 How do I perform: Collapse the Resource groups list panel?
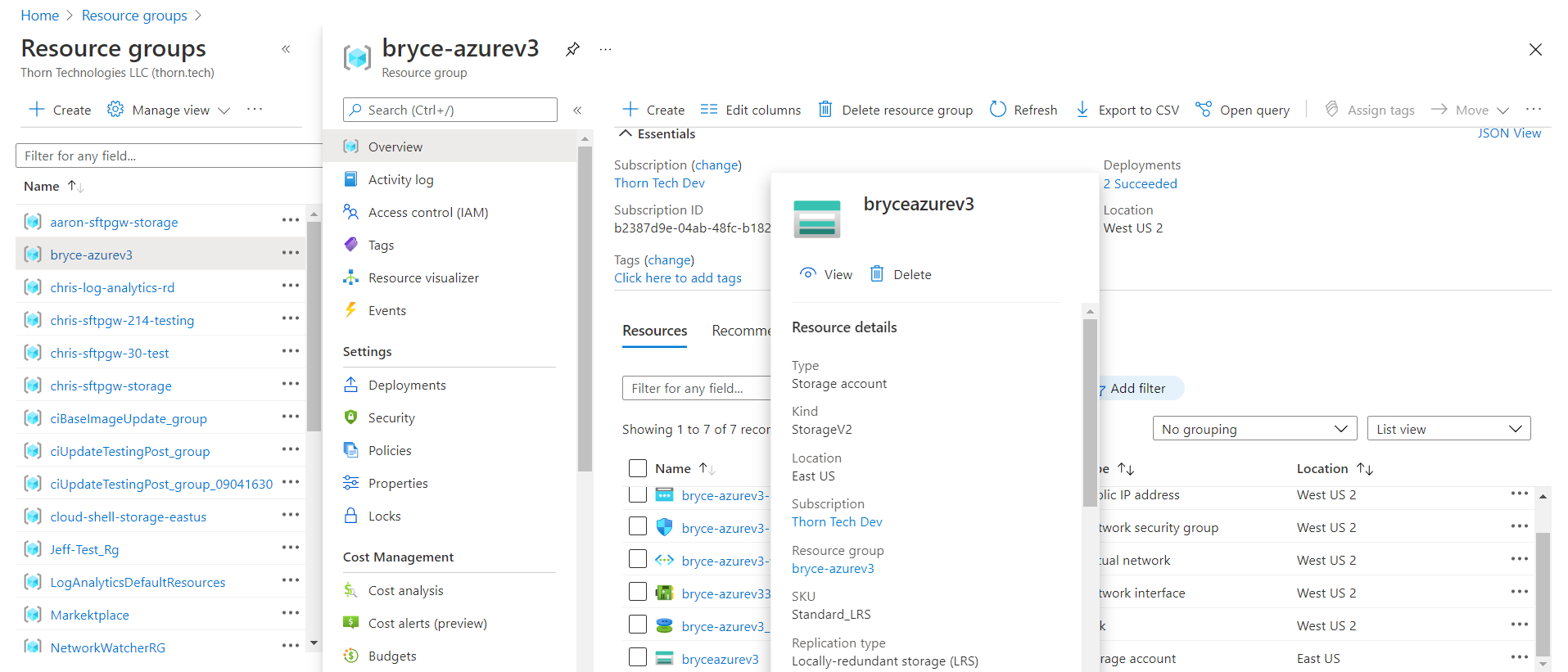coord(286,49)
